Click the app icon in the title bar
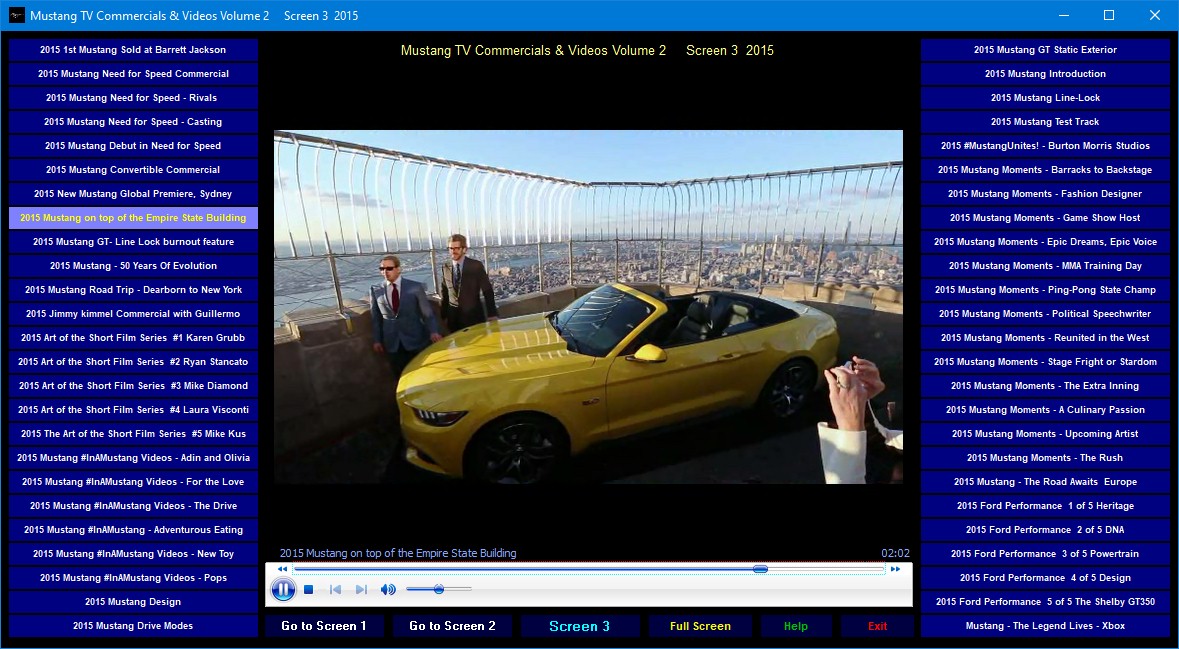1179x649 pixels. coord(17,15)
